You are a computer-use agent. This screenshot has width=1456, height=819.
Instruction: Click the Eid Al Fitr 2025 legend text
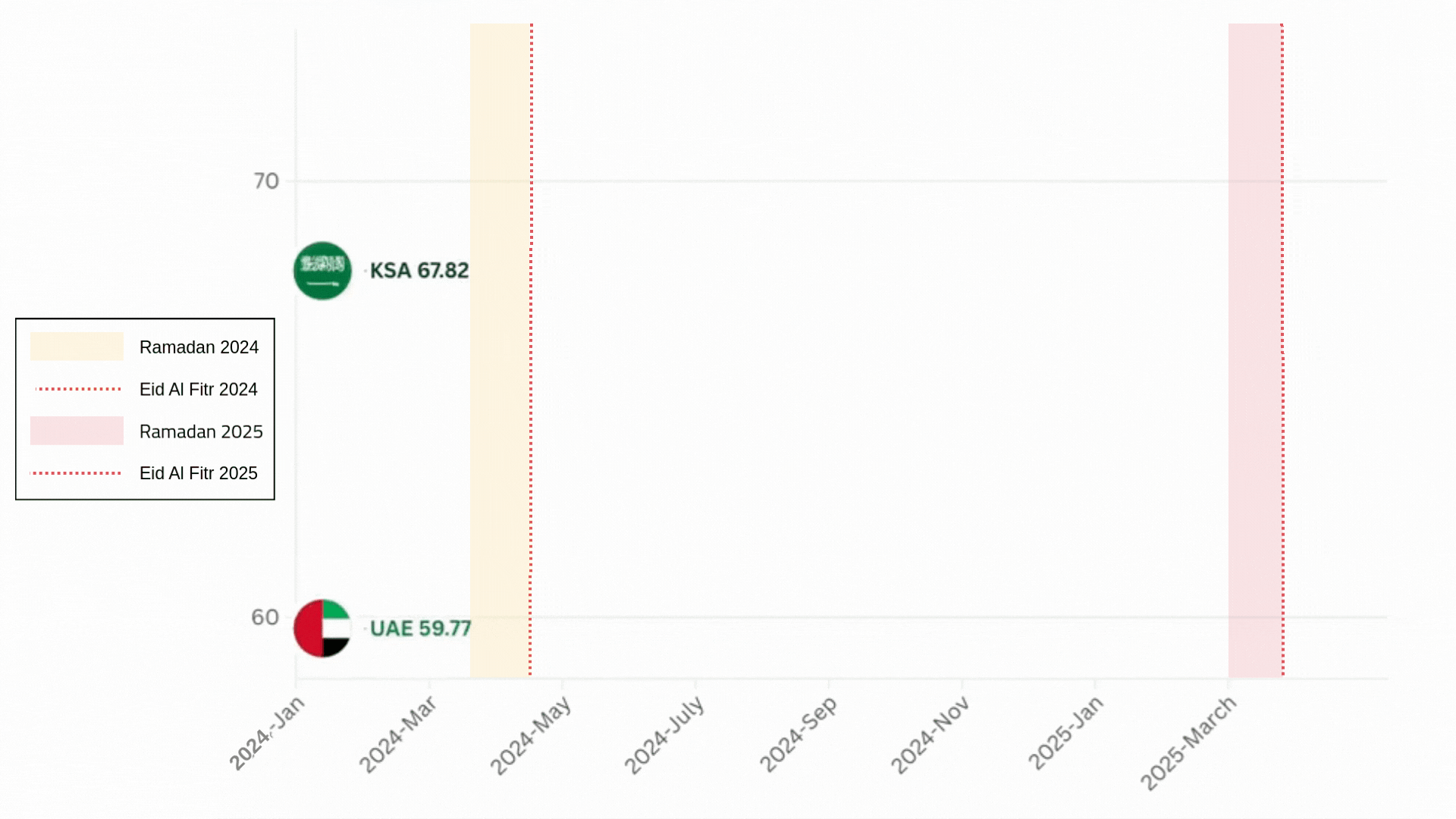(x=198, y=473)
